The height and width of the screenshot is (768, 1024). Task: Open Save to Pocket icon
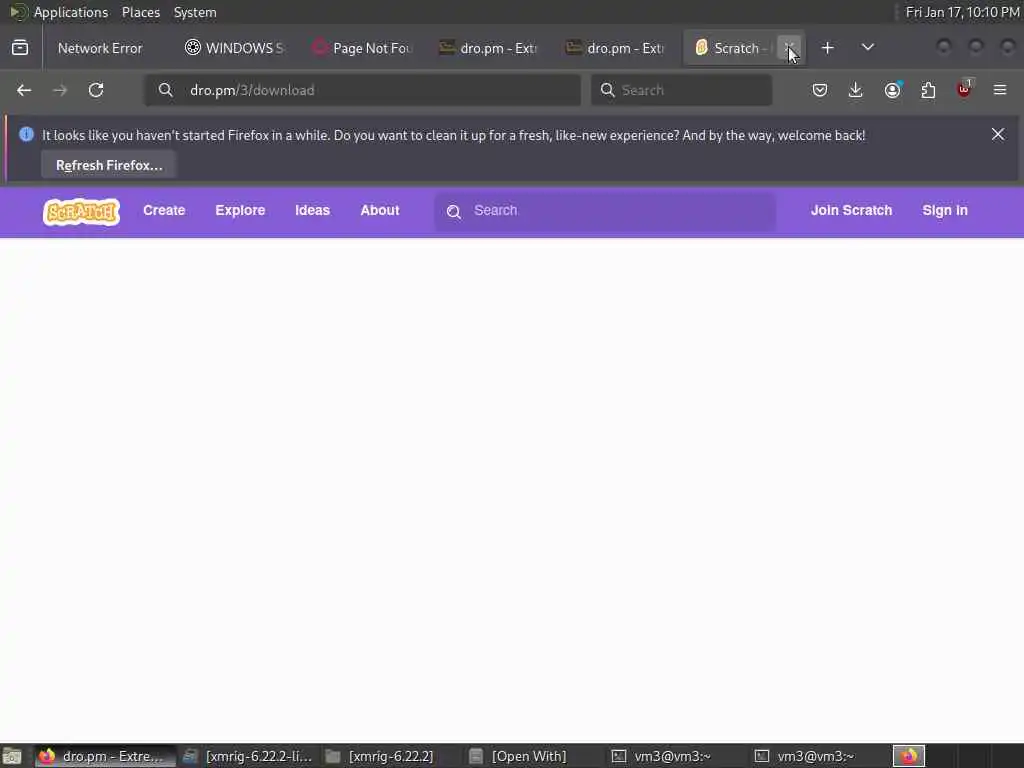[x=820, y=90]
